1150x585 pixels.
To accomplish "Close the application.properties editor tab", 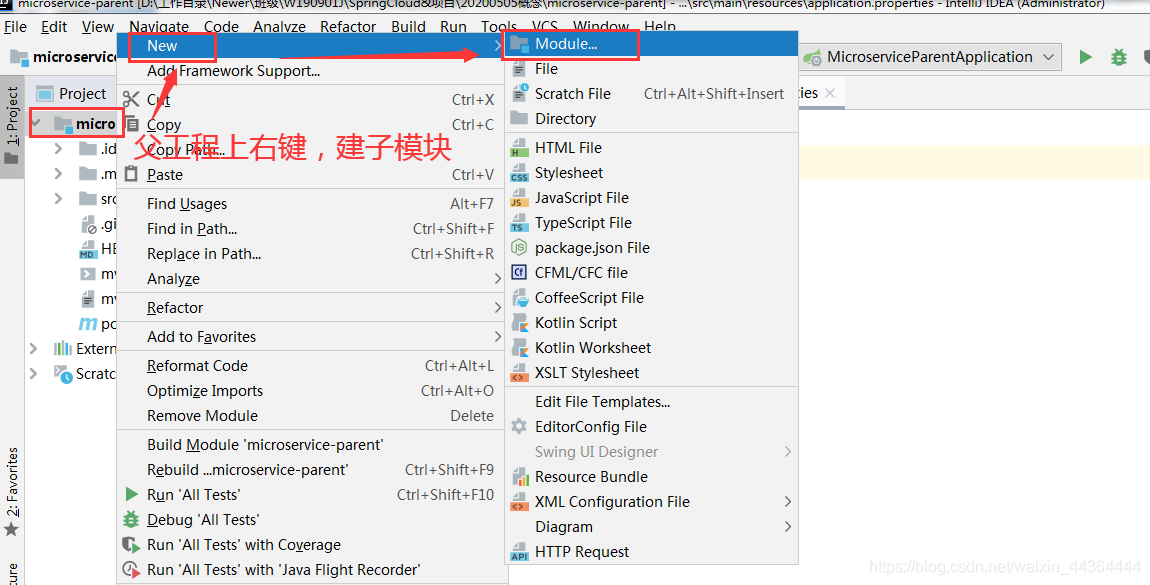I will tap(830, 93).
